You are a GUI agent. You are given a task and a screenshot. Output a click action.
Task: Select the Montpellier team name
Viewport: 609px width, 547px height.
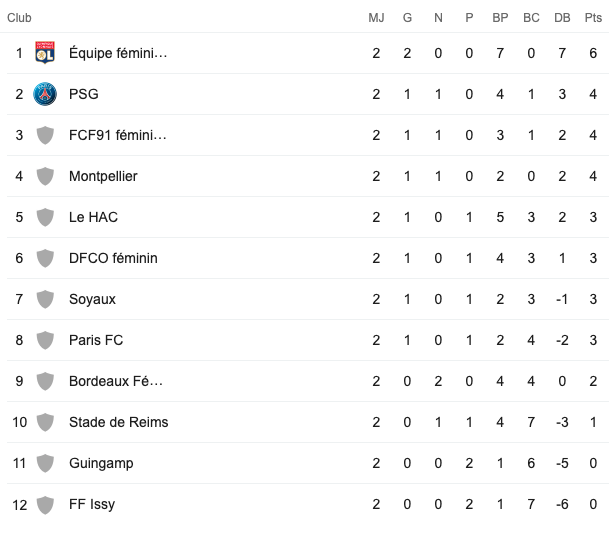point(103,176)
